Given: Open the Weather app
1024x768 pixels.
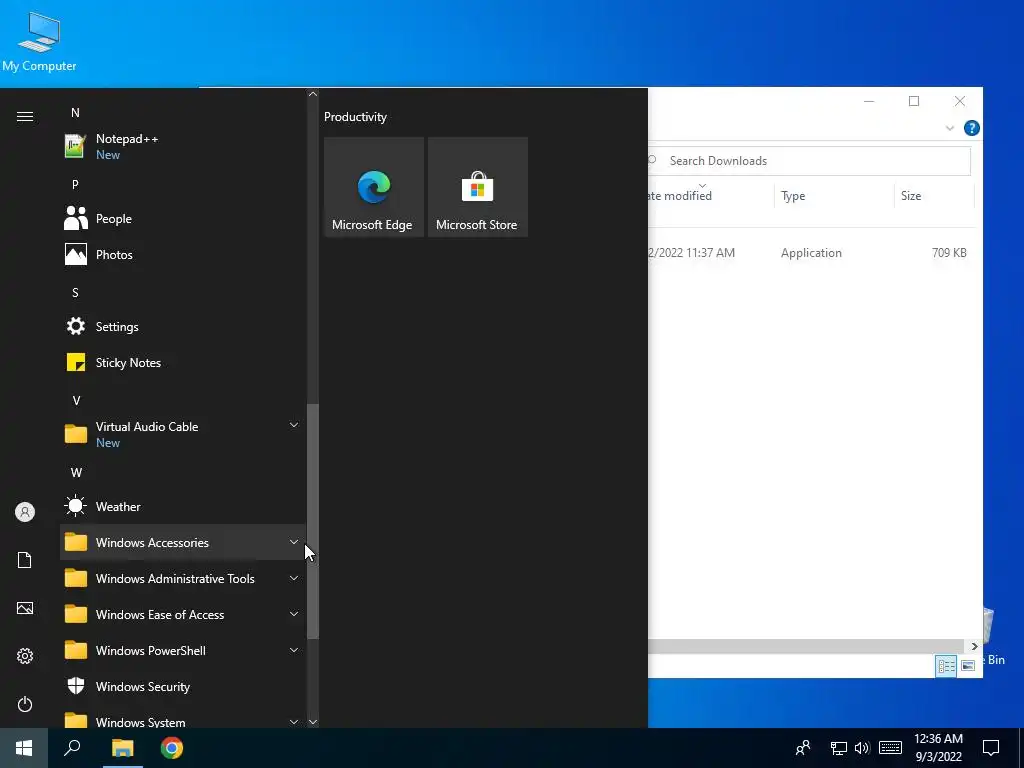Looking at the screenshot, I should pos(183,506).
